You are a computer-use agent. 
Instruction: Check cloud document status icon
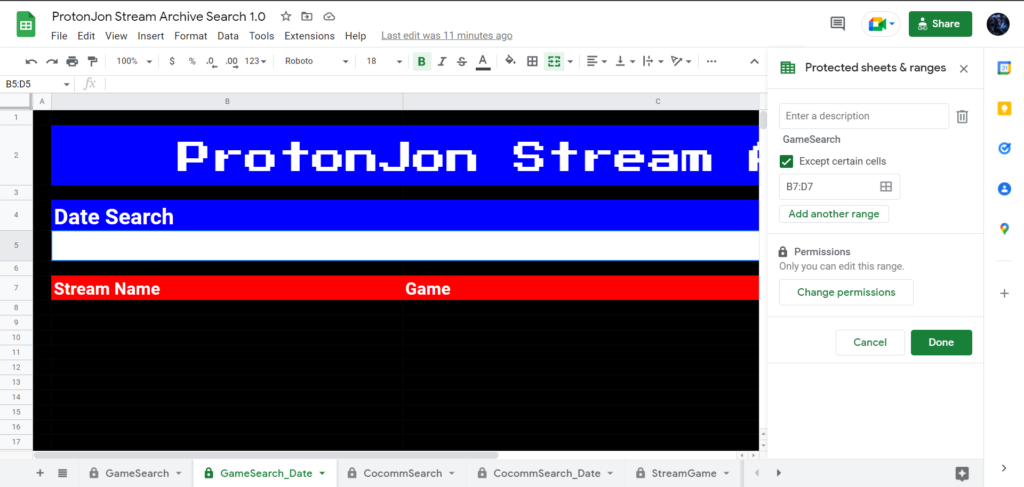329,16
